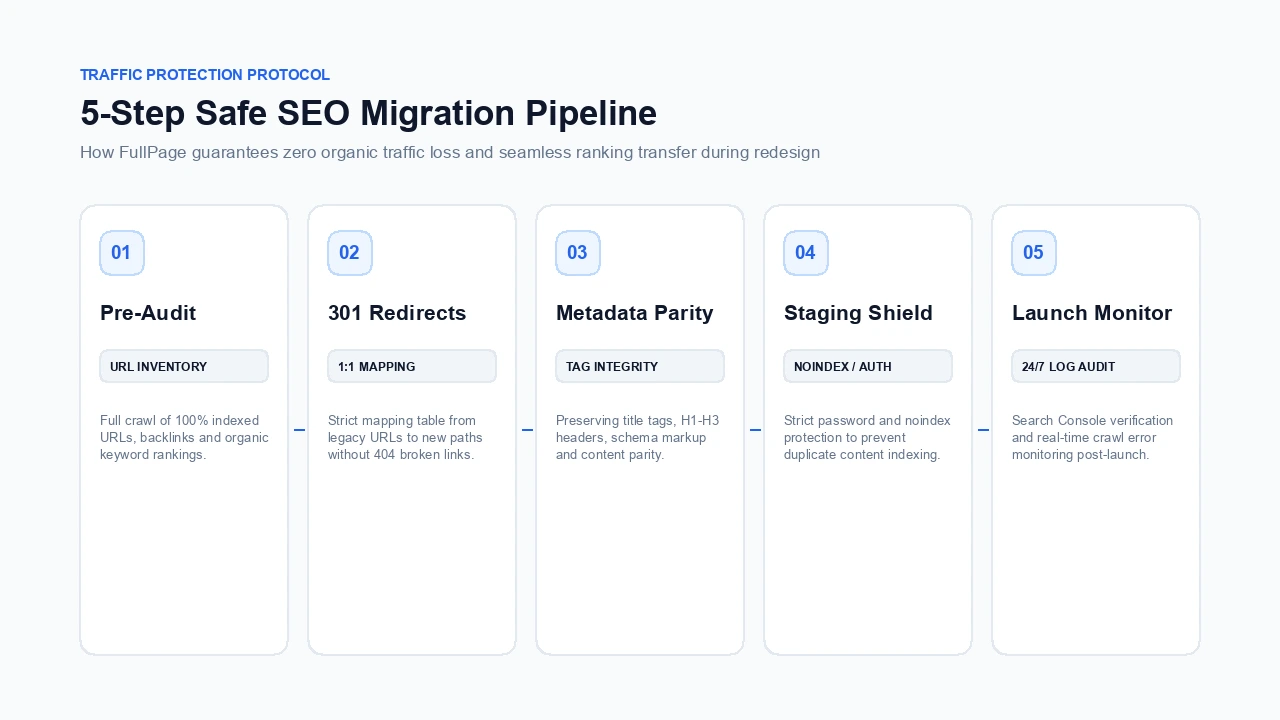Click the 01 step number badge
1280x720 pixels.
tap(122, 253)
